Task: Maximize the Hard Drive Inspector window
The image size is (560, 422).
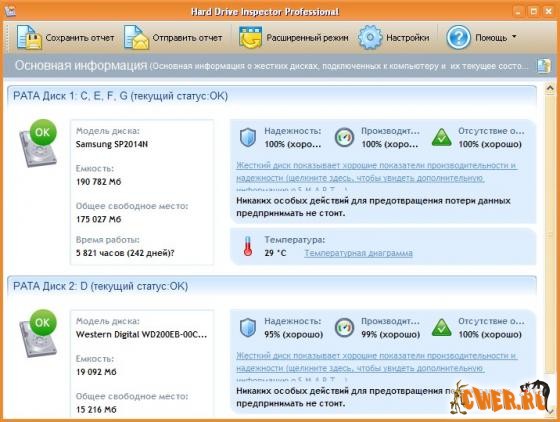Action: (x=534, y=11)
